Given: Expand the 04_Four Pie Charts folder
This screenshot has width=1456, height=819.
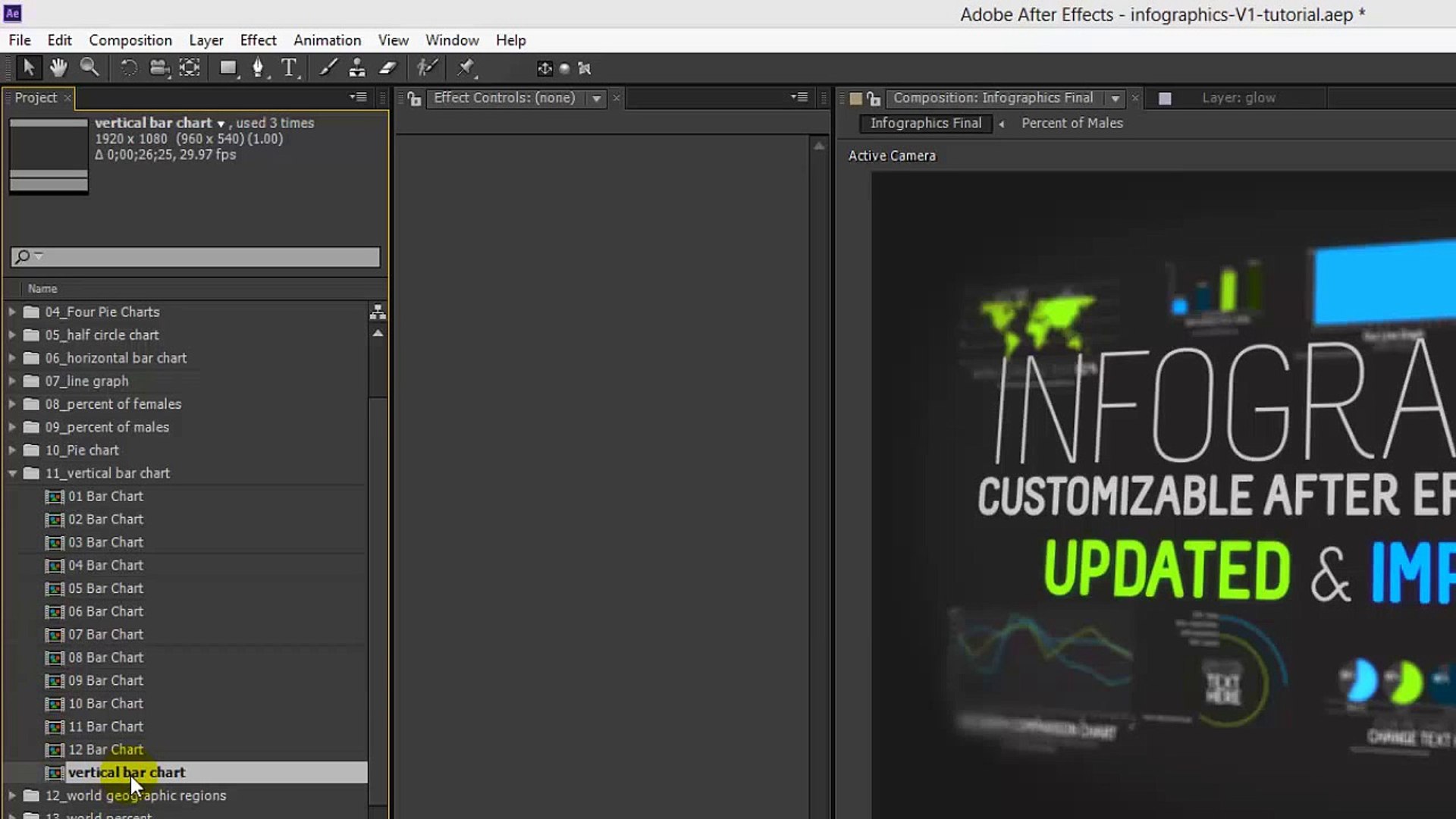Looking at the screenshot, I should [x=12, y=312].
